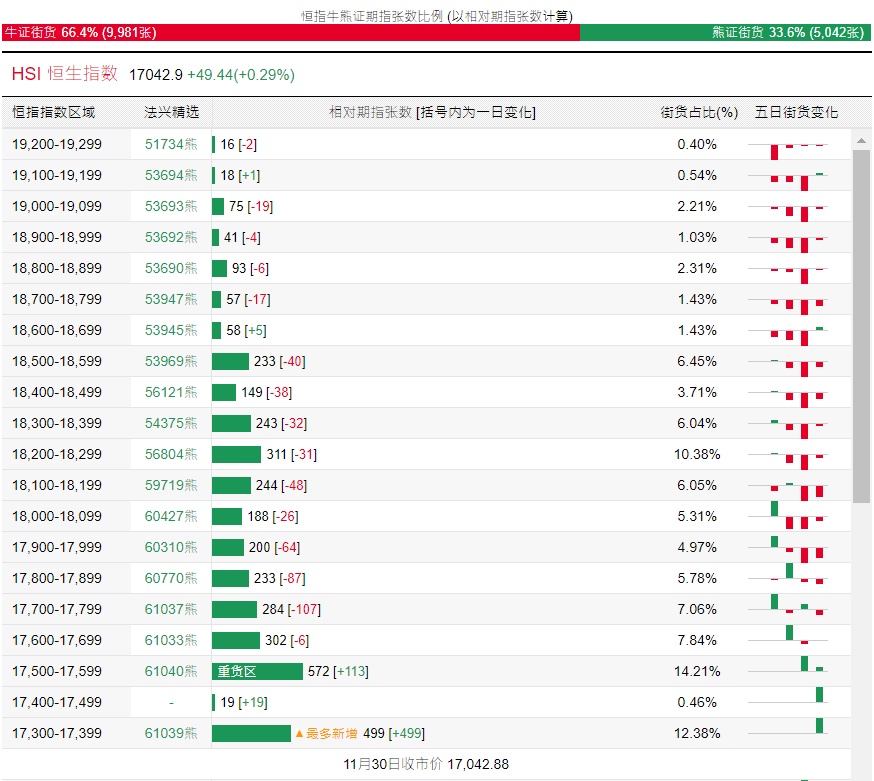Click the 53969熊 link in the 18,500-18,599 row
Image resolution: width=874 pixels, height=781 pixels.
[x=171, y=361]
